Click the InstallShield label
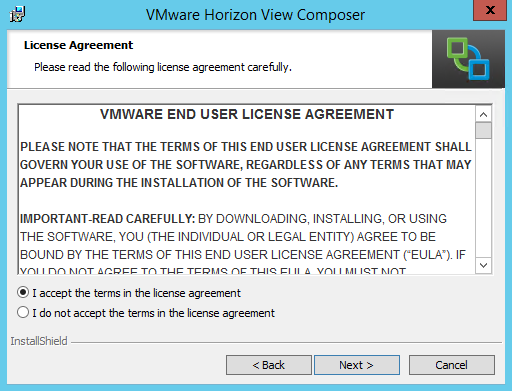The width and height of the screenshot is (512, 391). [x=39, y=341]
